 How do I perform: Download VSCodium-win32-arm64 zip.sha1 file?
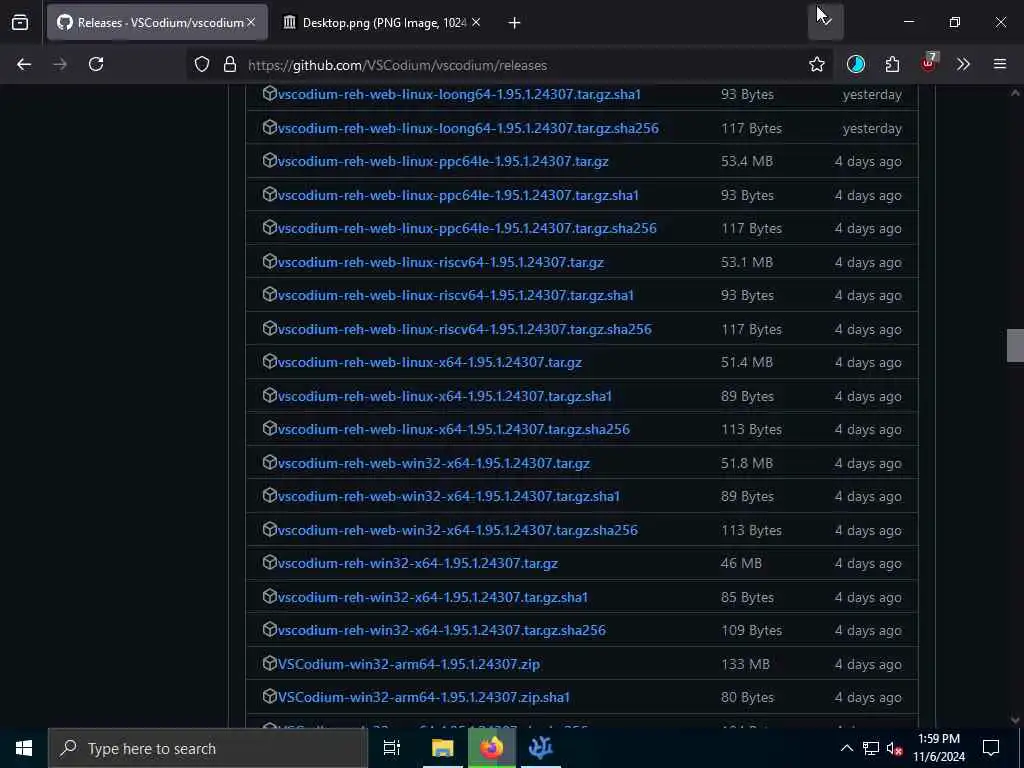[x=424, y=697]
